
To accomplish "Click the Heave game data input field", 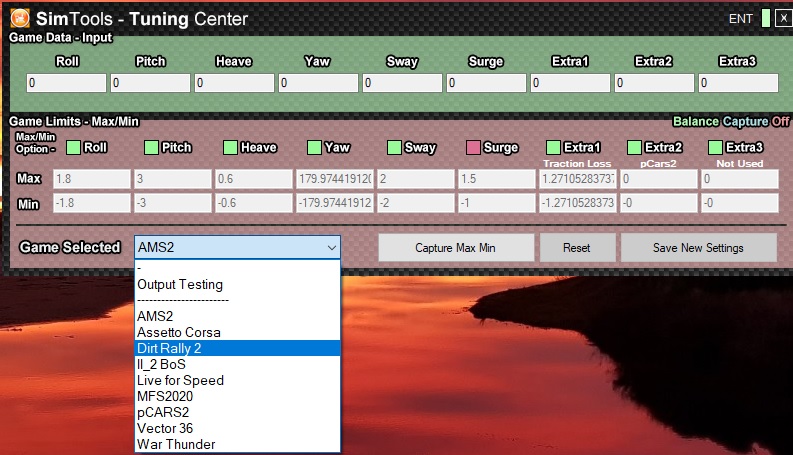I will coord(234,83).
